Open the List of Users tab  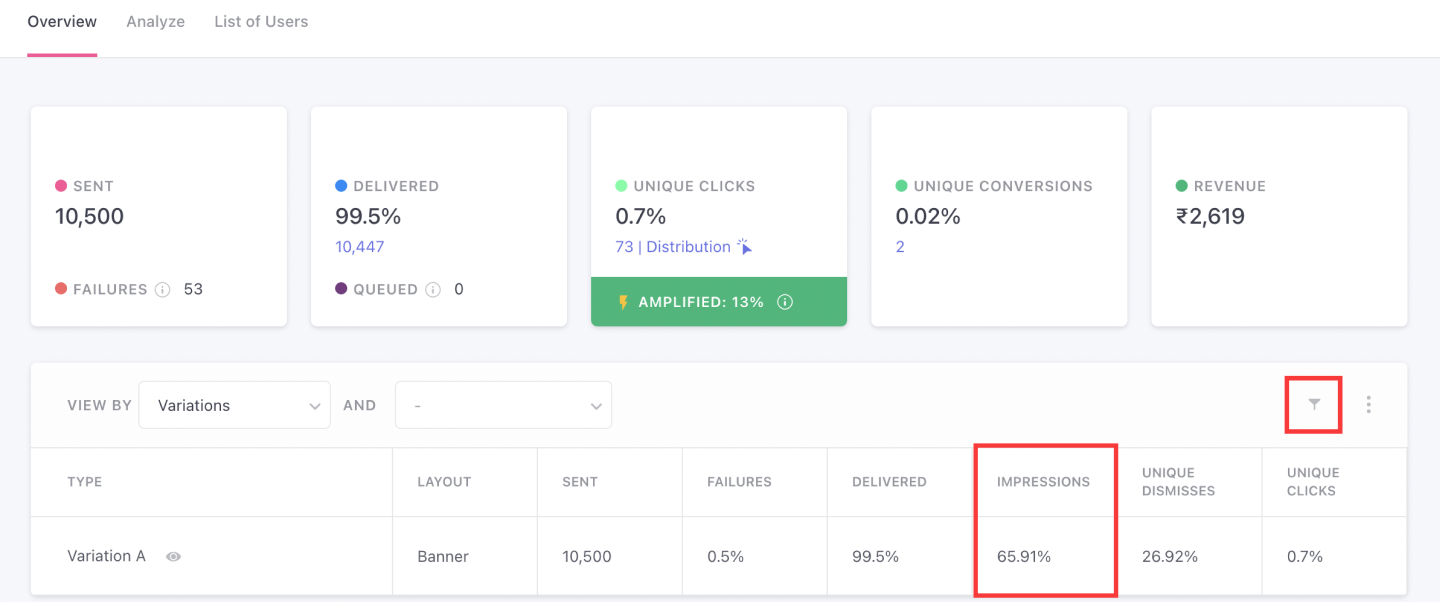[x=261, y=21]
